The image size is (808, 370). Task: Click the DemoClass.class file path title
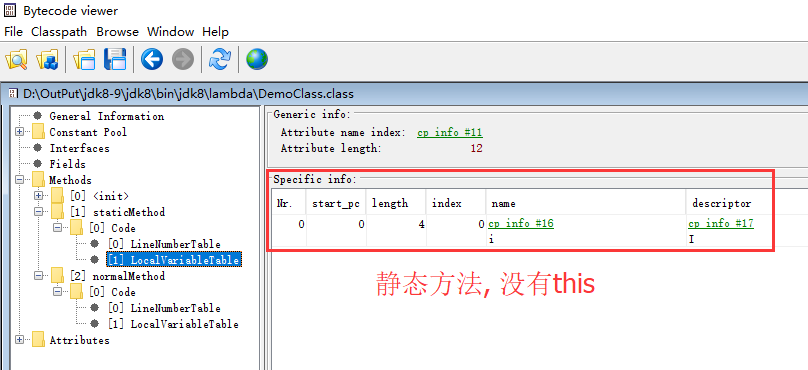tap(188, 94)
